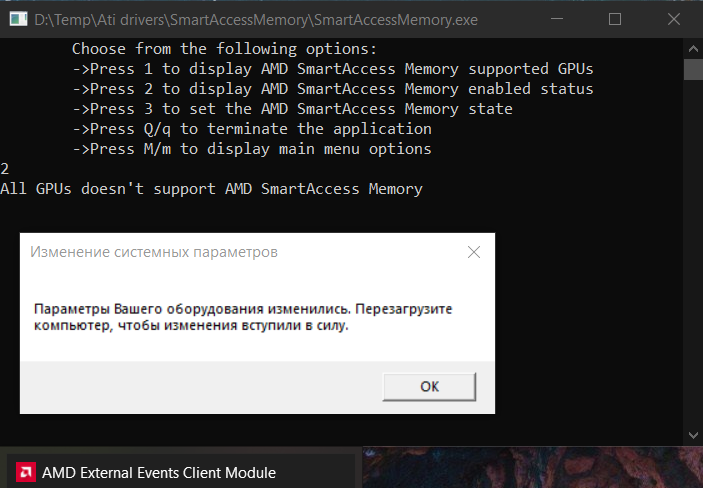Click the dialog title 'Изменение системных параметров'

click(154, 252)
